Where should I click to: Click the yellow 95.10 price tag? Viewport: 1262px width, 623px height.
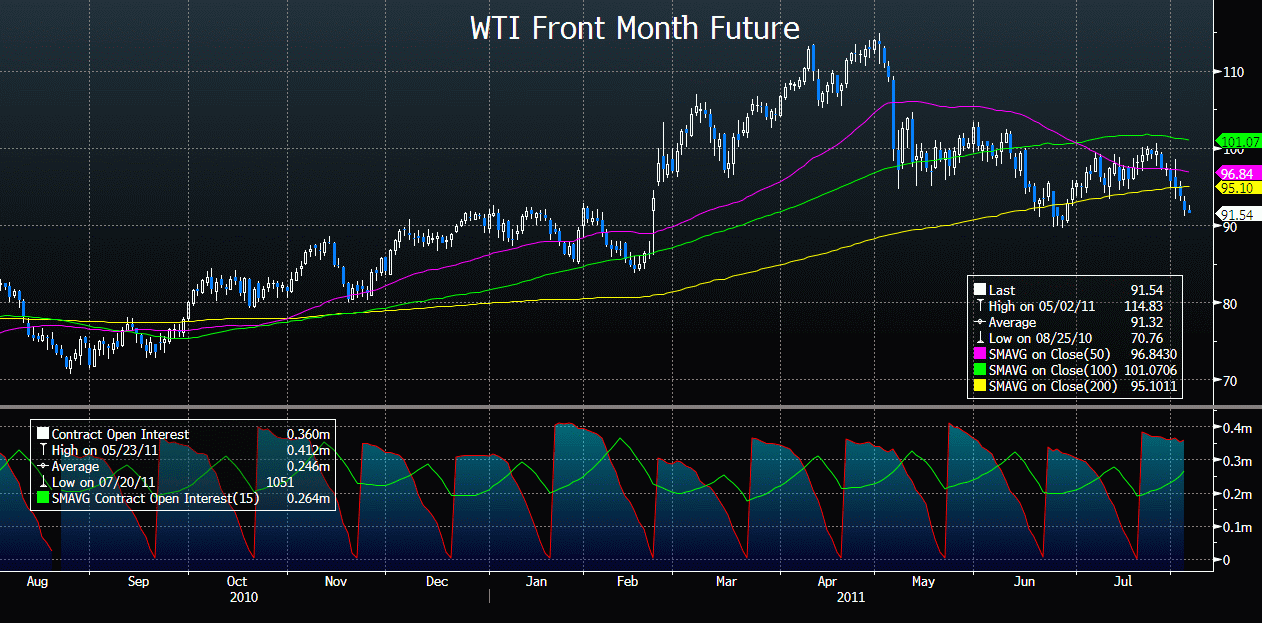coord(1236,187)
